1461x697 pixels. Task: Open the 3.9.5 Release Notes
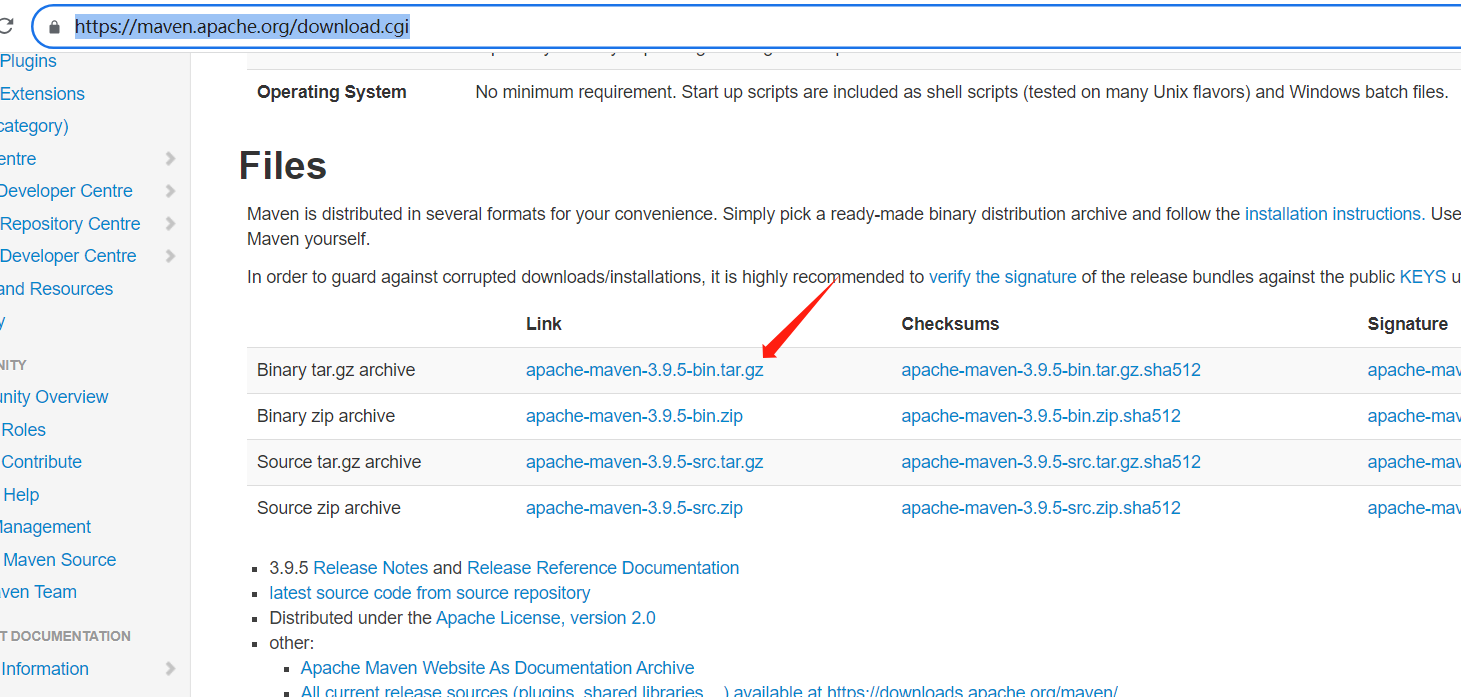(370, 567)
